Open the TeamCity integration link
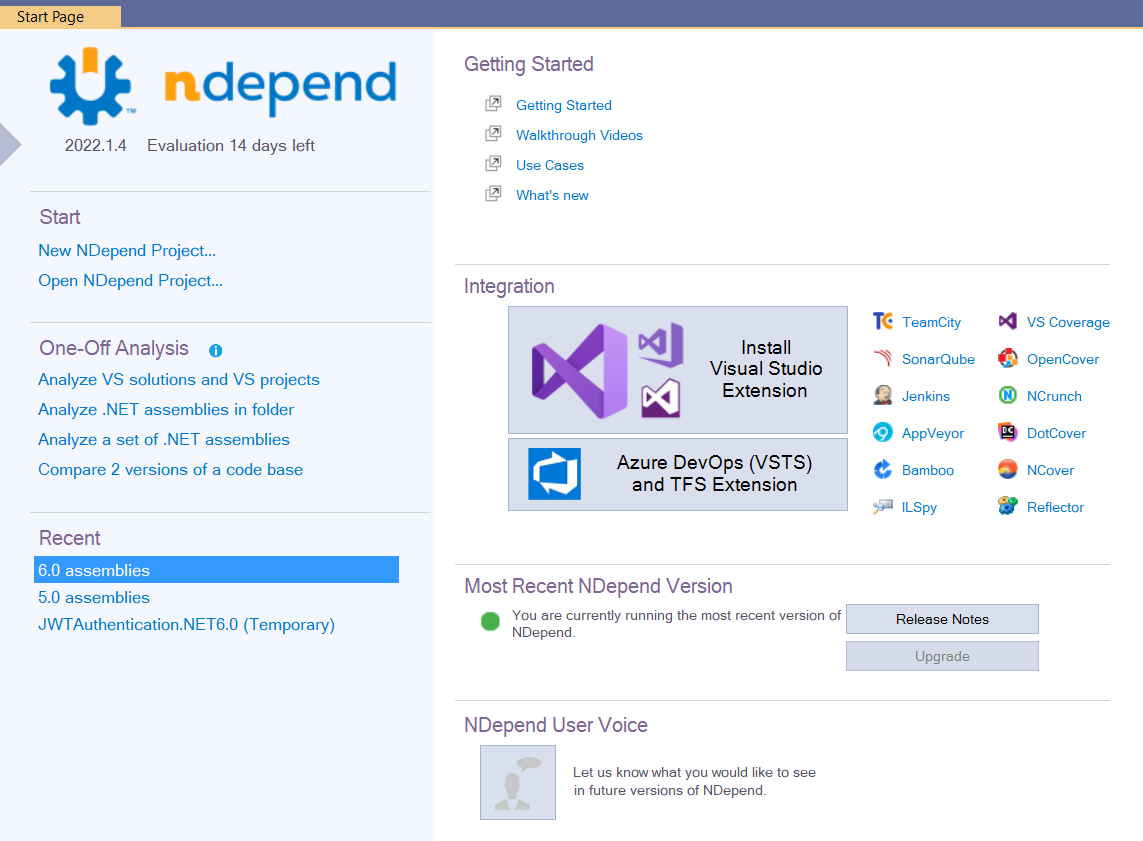This screenshot has height=841, width=1143. pos(931,322)
